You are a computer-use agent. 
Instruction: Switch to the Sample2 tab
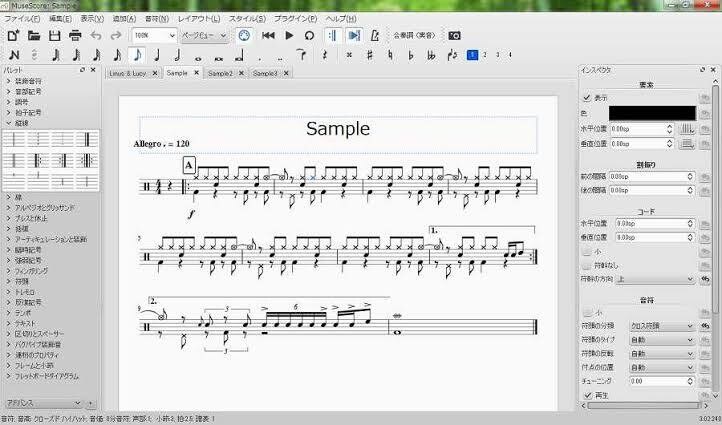pyautogui.click(x=220, y=73)
